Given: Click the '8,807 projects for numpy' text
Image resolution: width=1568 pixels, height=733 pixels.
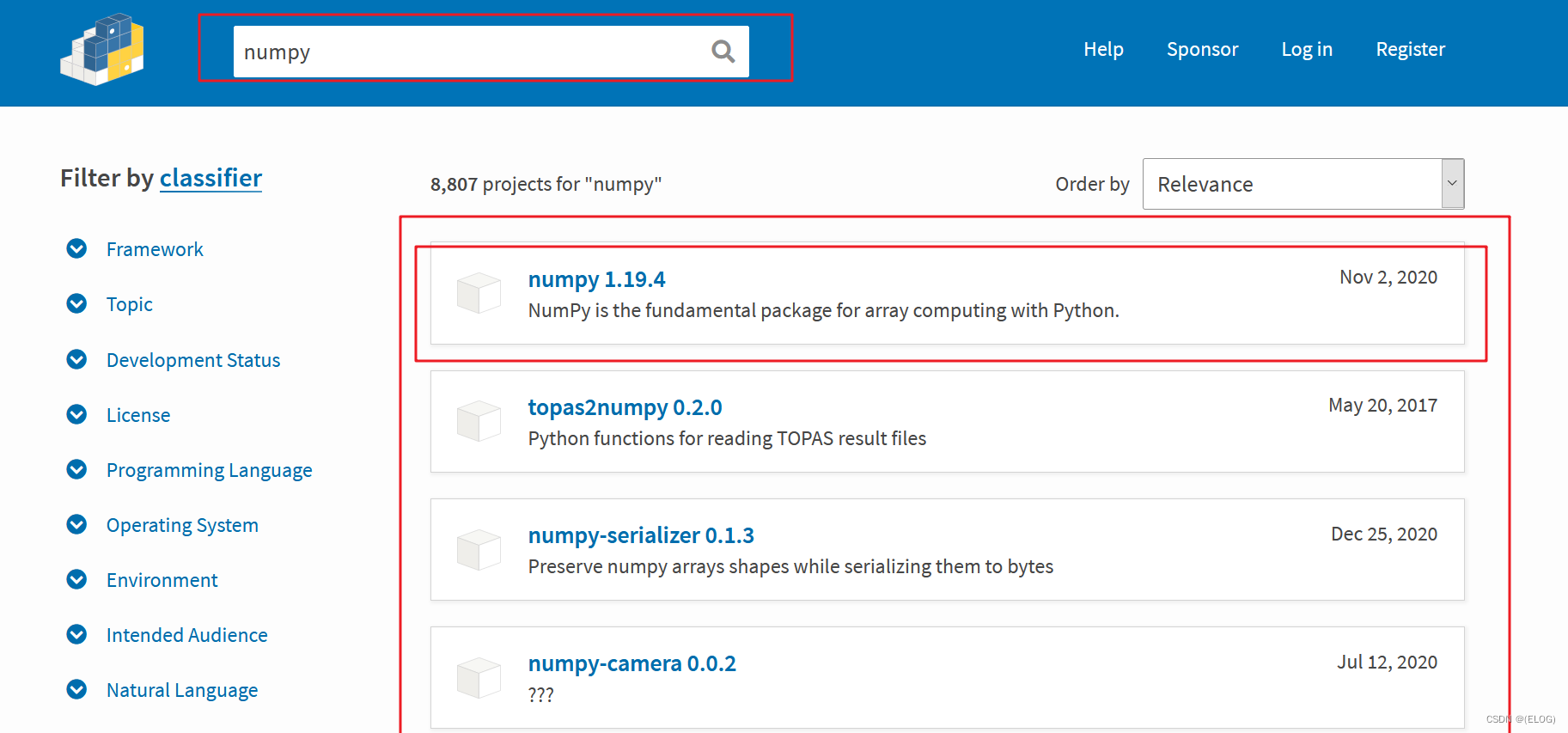Looking at the screenshot, I should [546, 184].
